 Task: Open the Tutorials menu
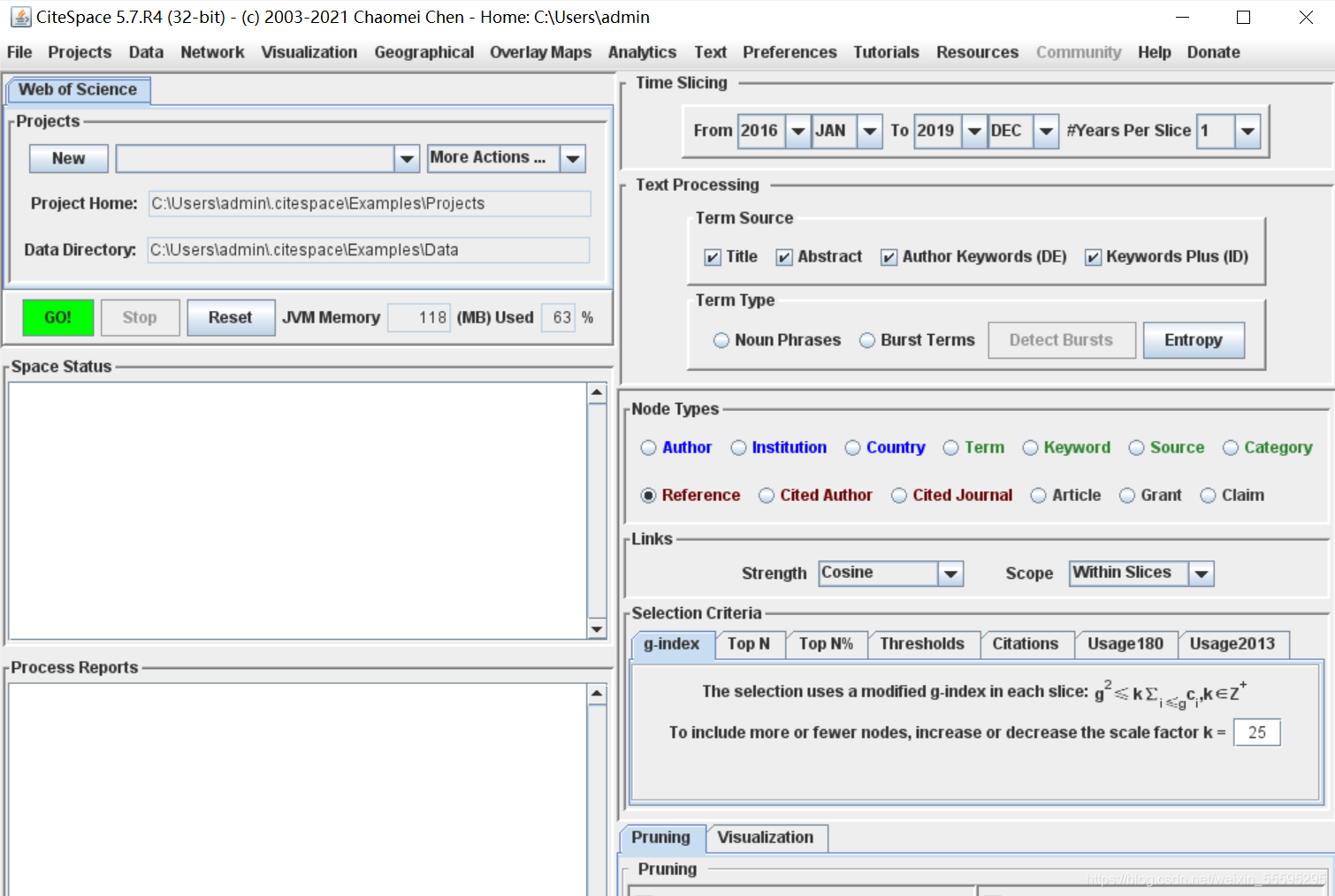coord(886,52)
